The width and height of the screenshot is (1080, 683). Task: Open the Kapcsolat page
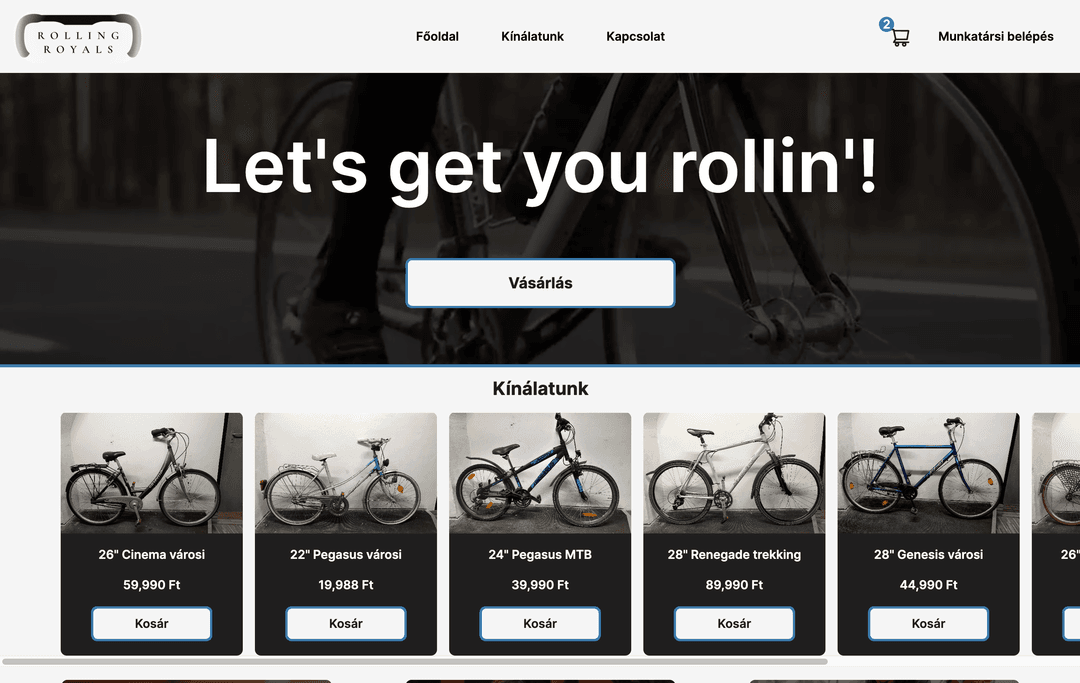click(636, 36)
